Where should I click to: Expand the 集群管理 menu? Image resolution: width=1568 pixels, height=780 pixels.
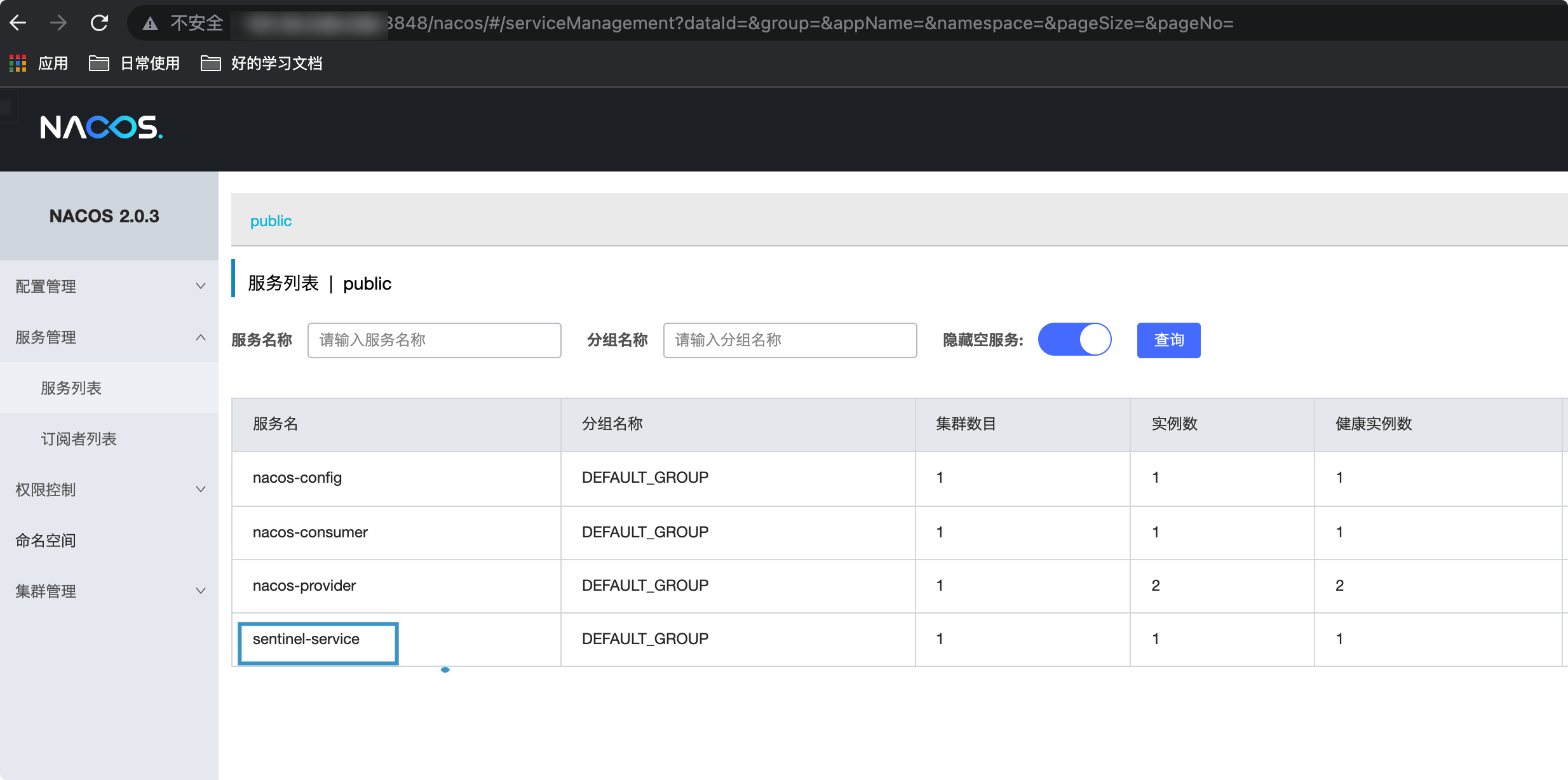pos(109,591)
